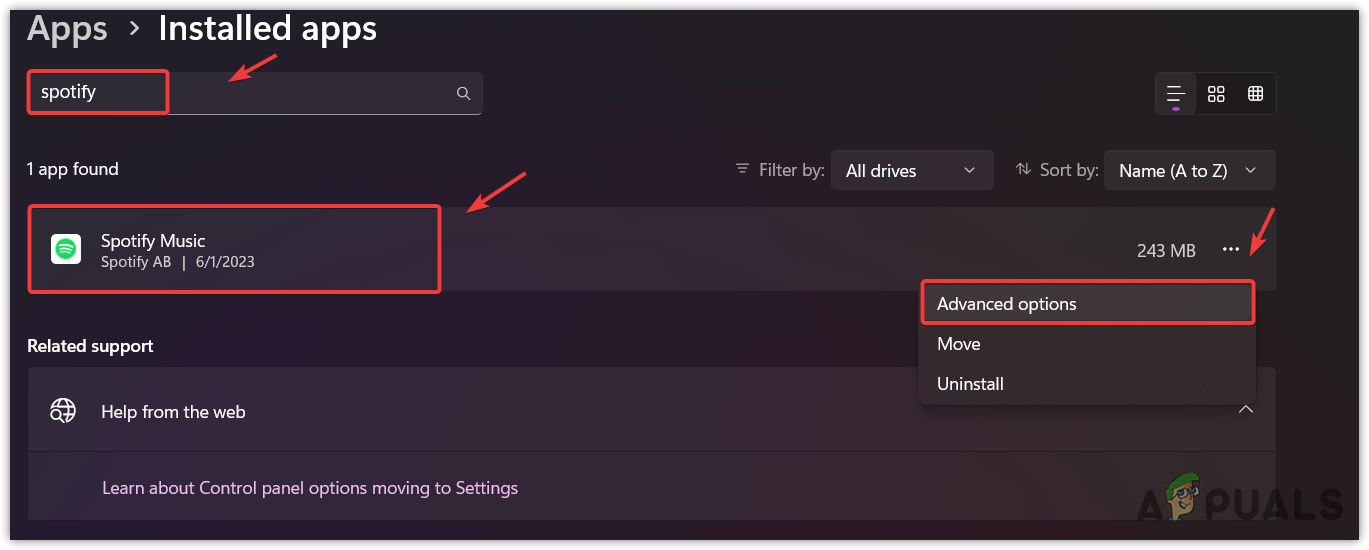The width and height of the screenshot is (1369, 550).
Task: Collapse the Help from the web section
Action: point(1246,410)
